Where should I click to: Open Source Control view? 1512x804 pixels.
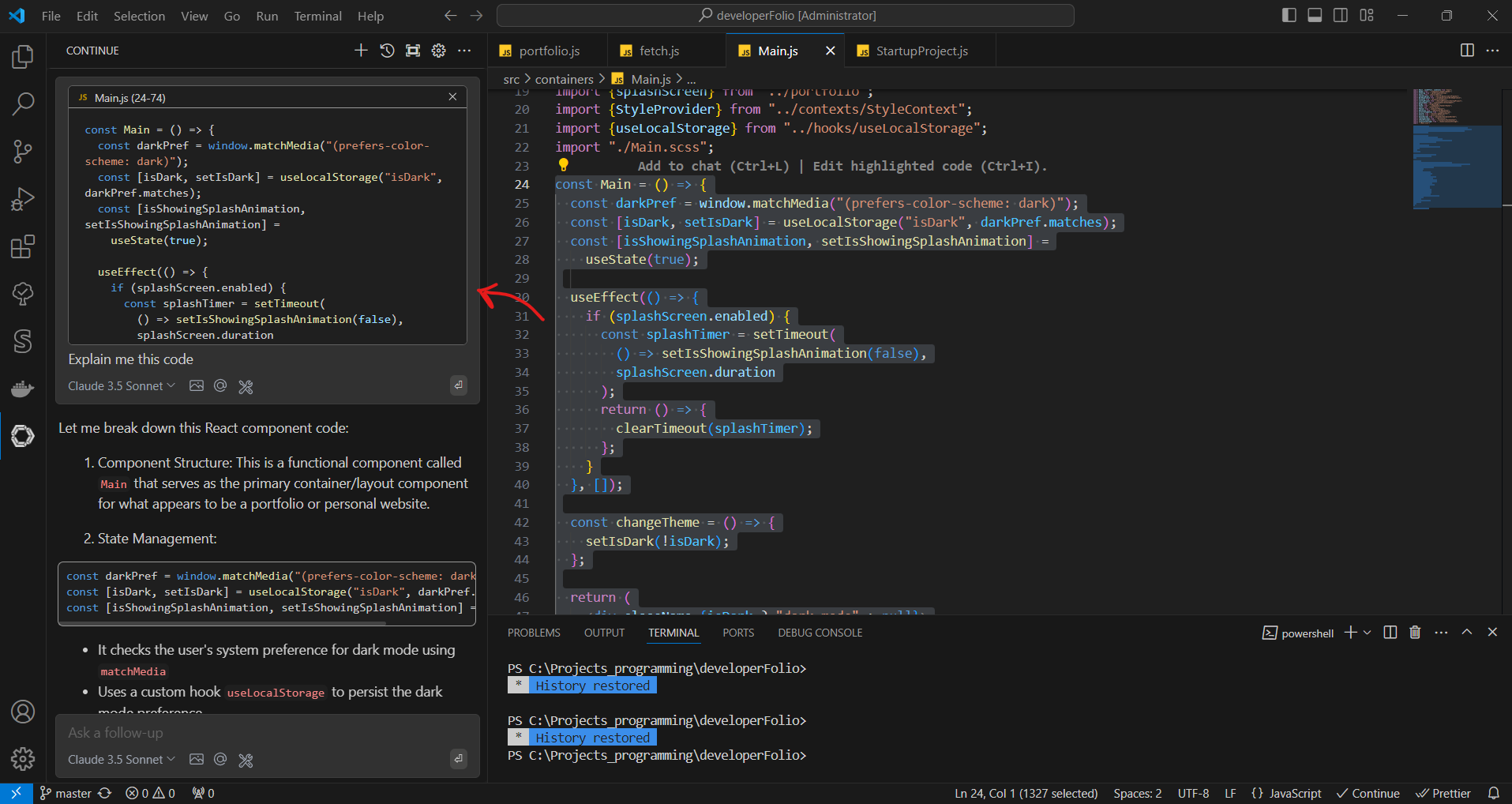[x=23, y=151]
